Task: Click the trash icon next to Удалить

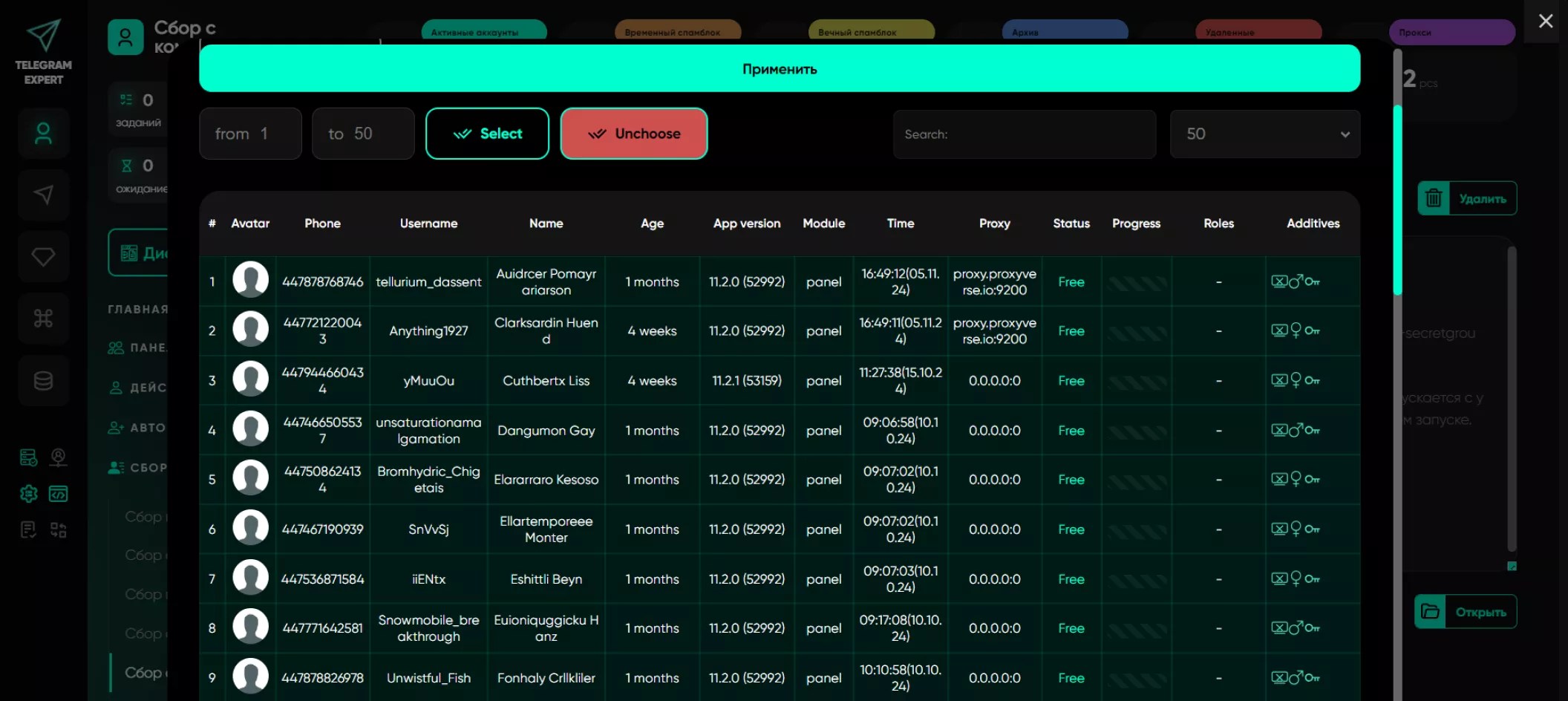Action: (x=1434, y=198)
